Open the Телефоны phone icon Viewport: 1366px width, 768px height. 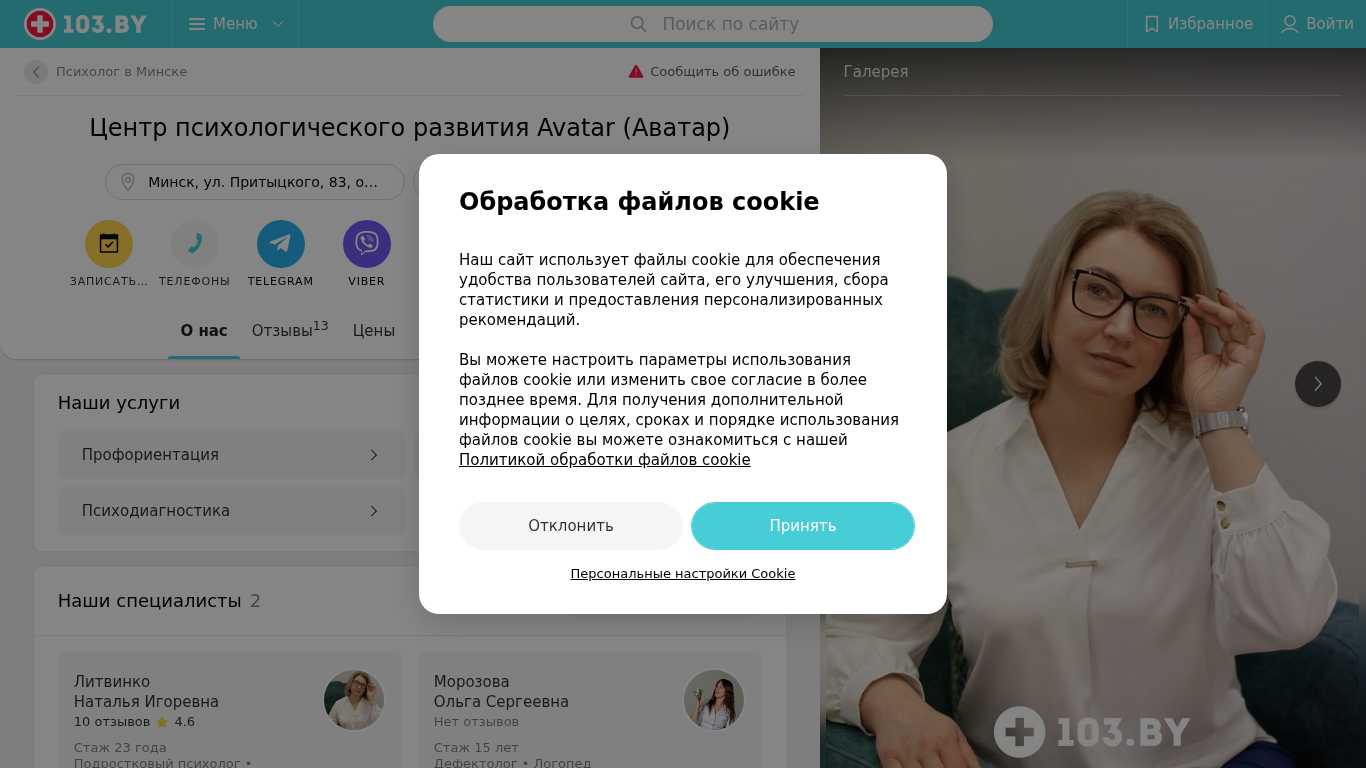coord(195,244)
